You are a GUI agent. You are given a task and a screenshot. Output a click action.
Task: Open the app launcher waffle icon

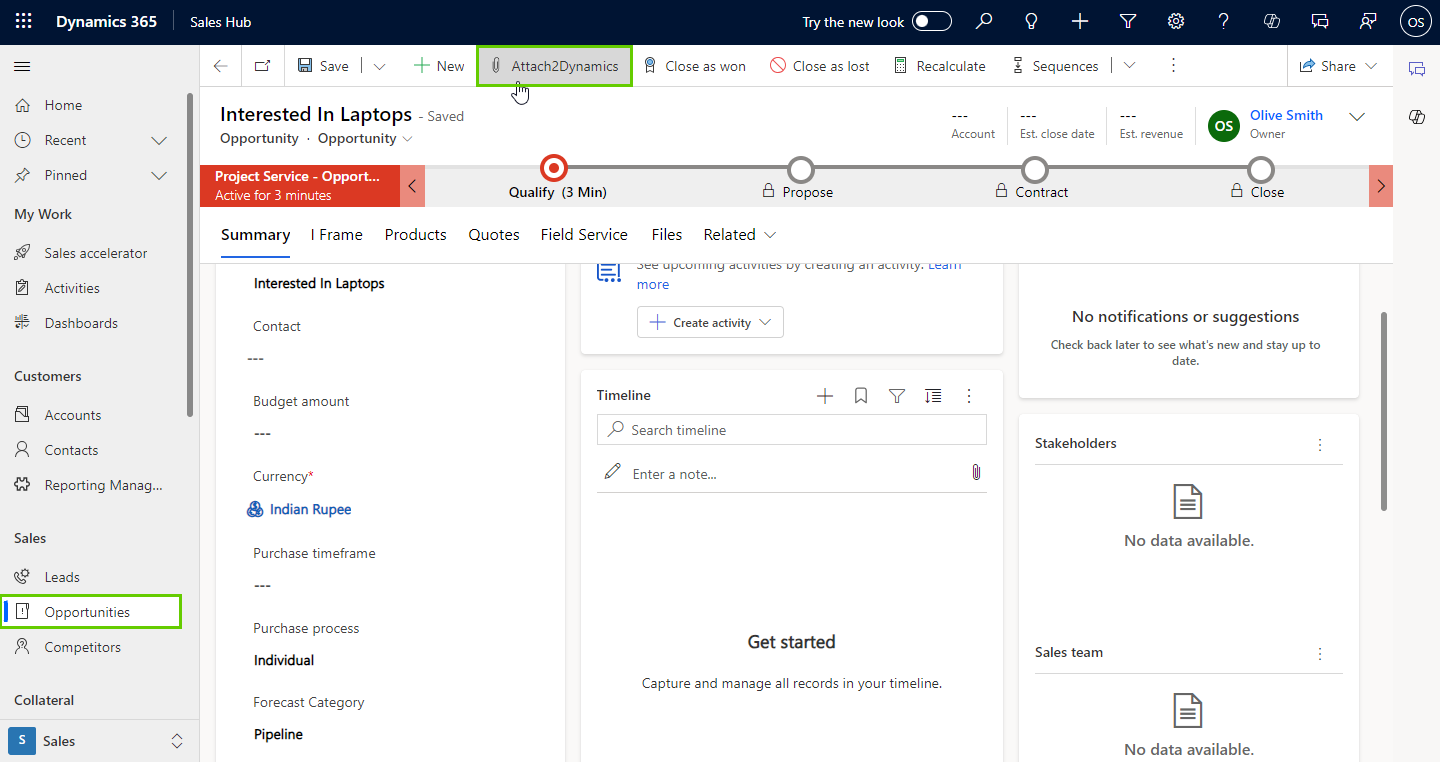[x=24, y=22]
